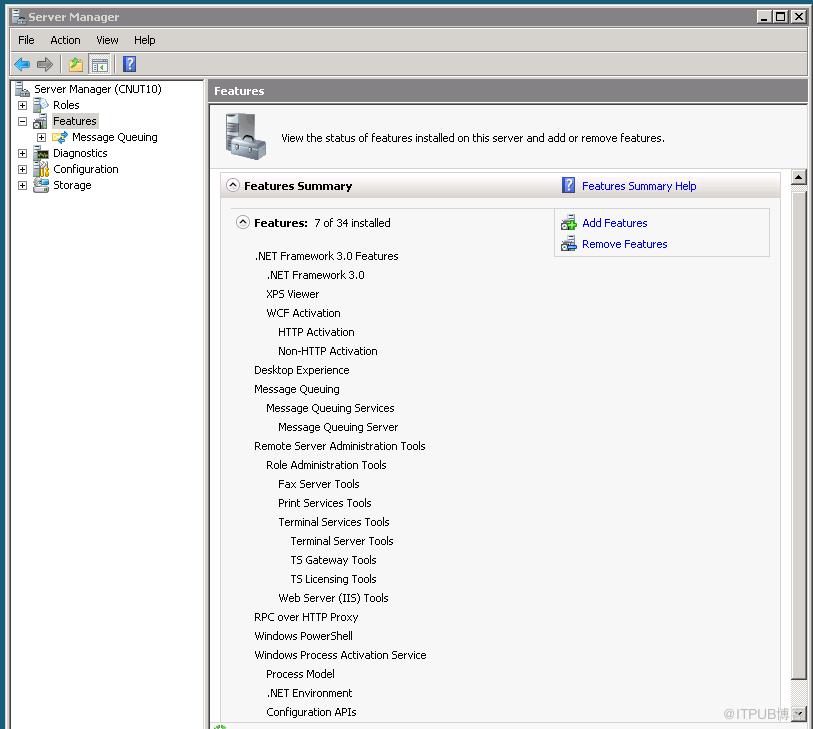
Task: Click the Diagnostics node icon
Action: [41, 153]
